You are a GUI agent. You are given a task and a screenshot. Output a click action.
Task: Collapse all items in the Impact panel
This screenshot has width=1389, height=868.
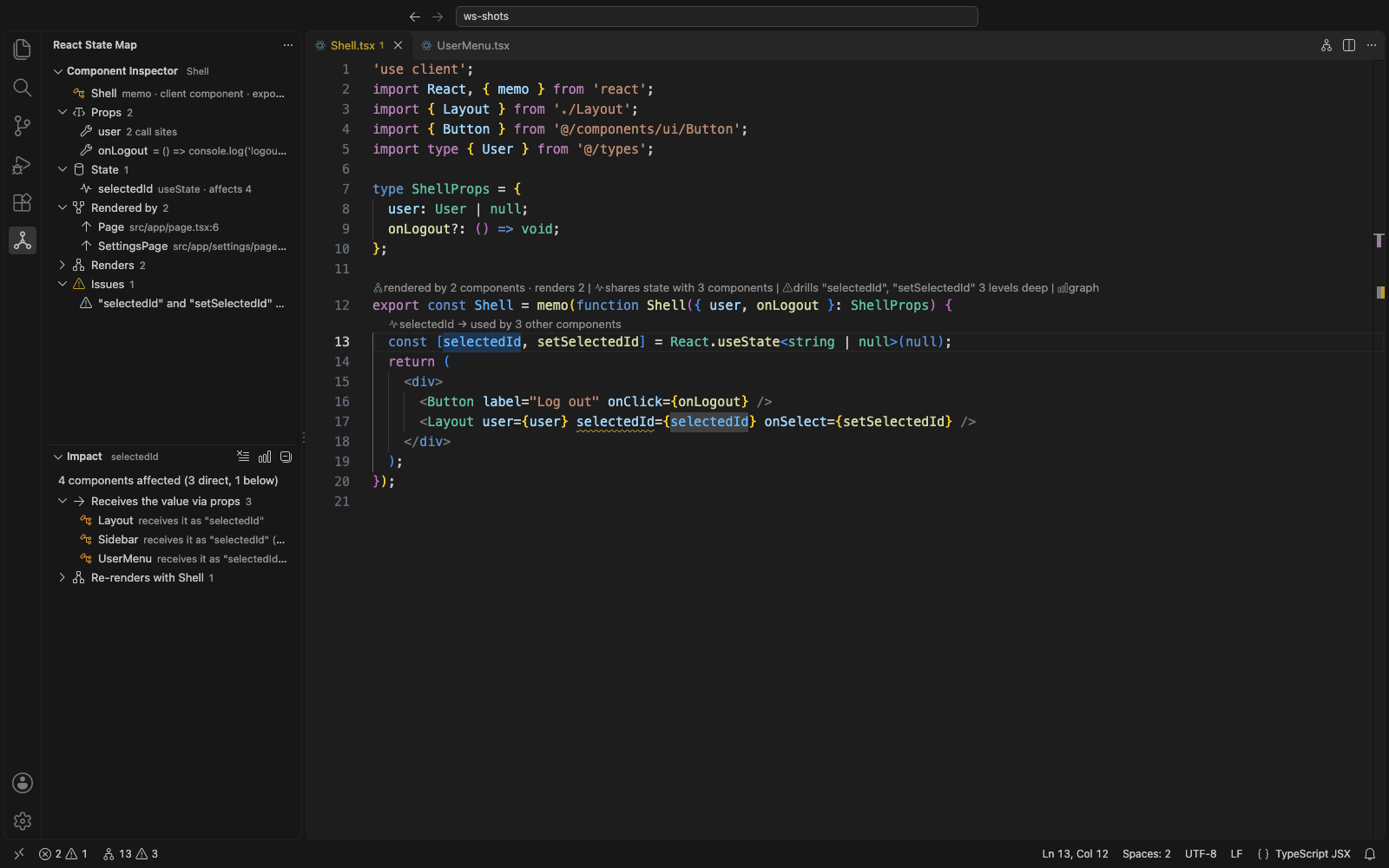[x=286, y=457]
